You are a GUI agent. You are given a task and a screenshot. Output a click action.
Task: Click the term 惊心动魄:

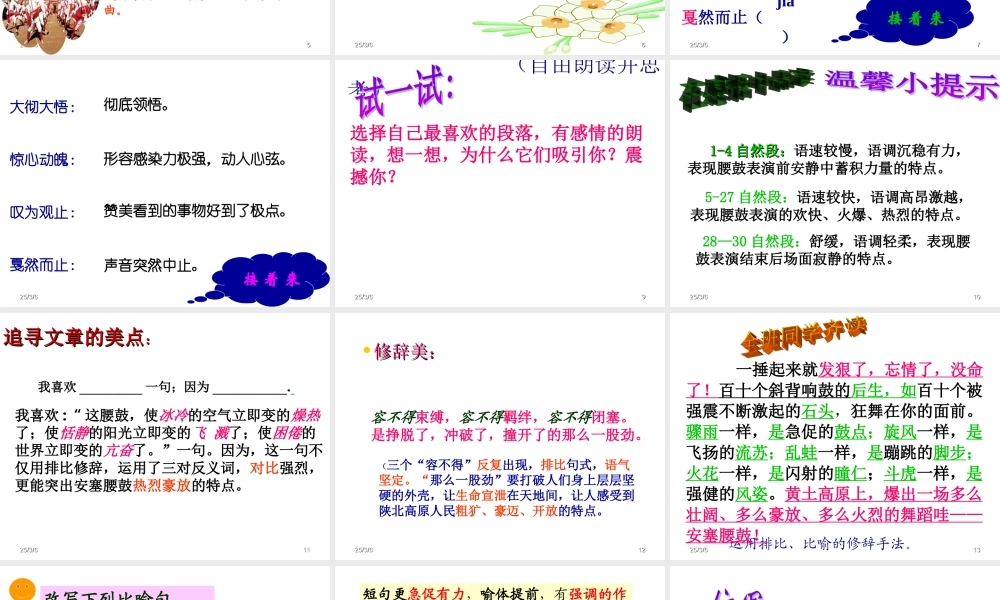pyautogui.click(x=42, y=159)
